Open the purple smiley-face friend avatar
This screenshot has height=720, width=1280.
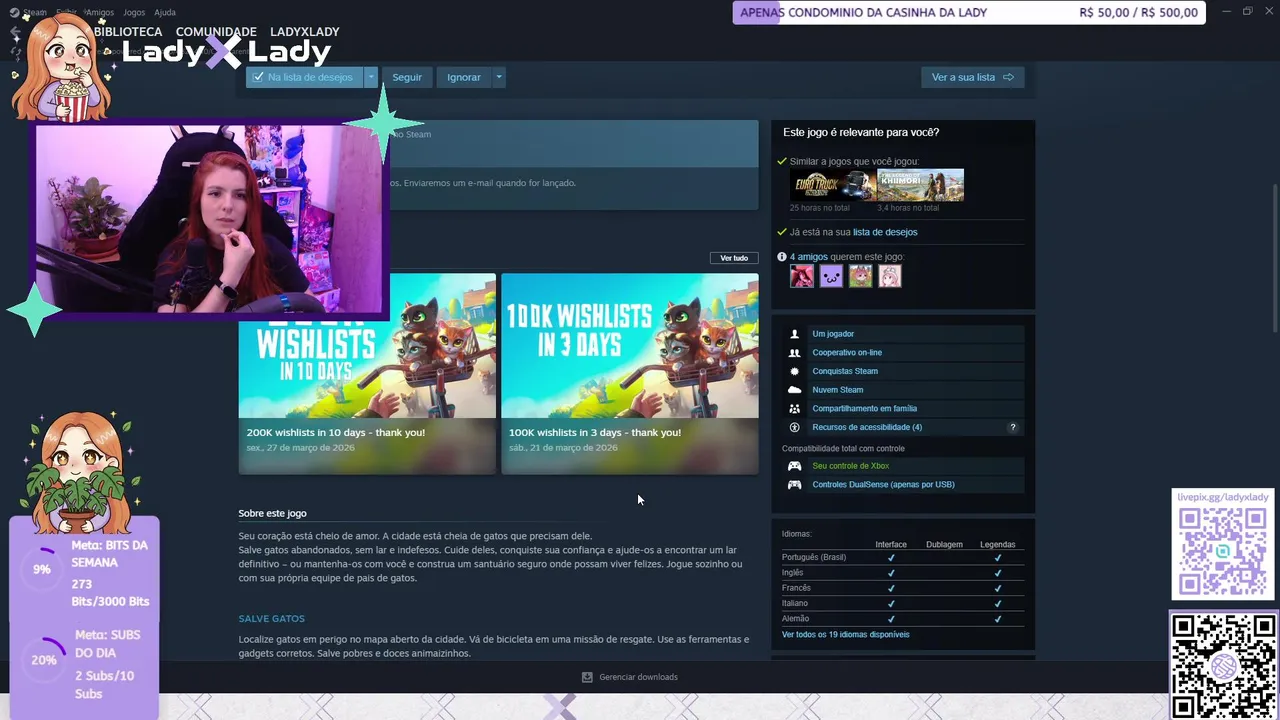click(831, 276)
